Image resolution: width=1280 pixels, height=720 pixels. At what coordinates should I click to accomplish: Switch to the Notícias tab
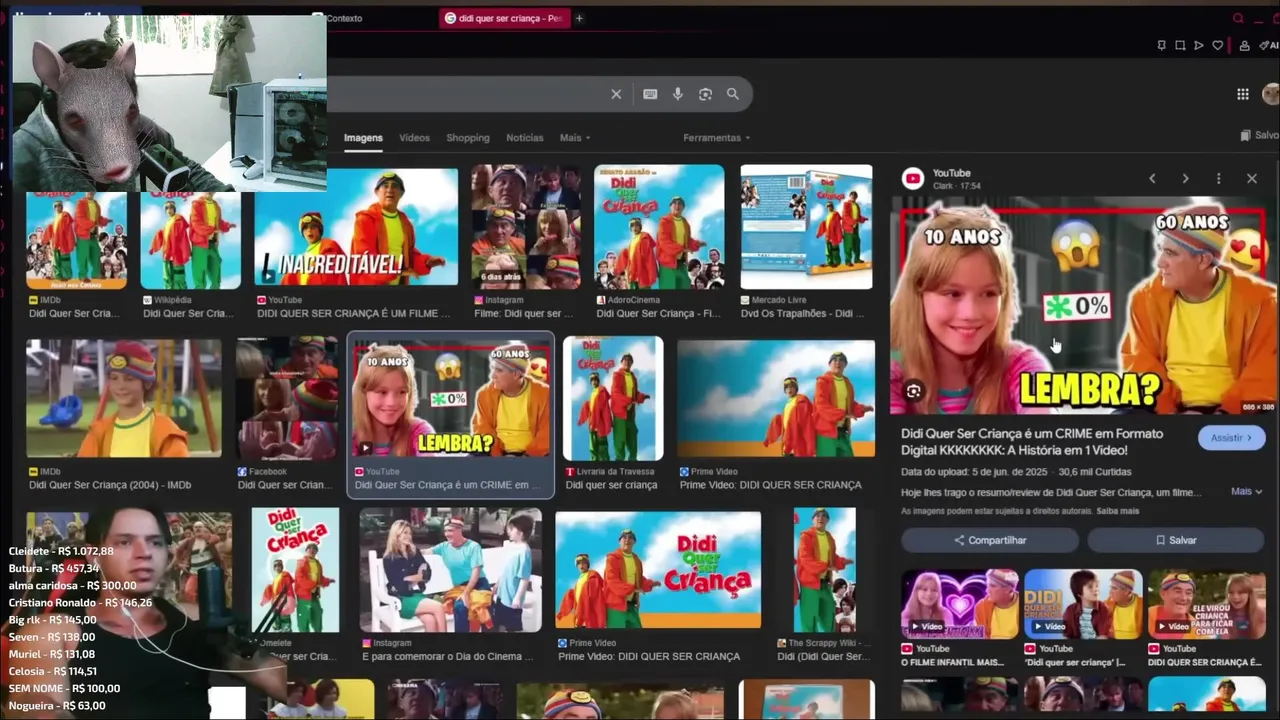[x=525, y=138]
